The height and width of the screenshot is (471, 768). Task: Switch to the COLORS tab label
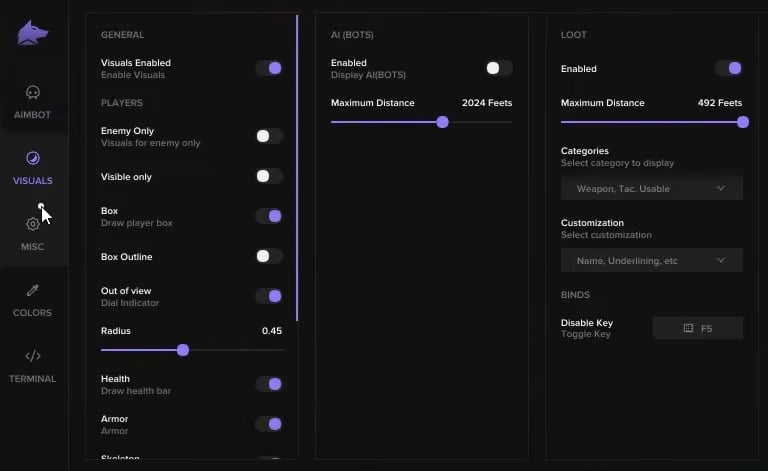(x=33, y=313)
